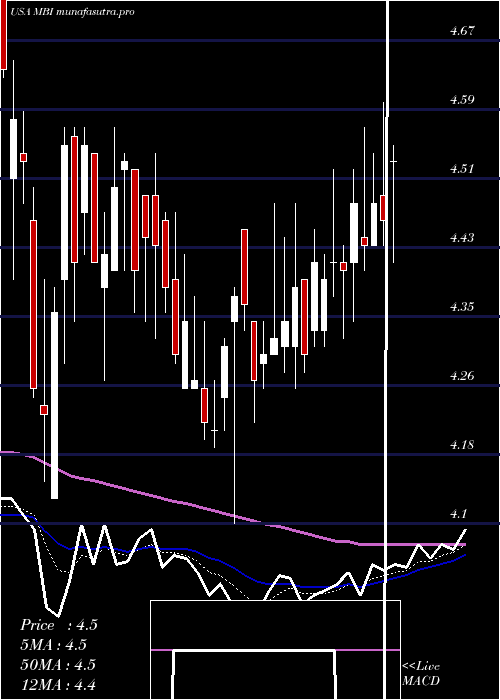Click the Price : 4.5 readout

pyautogui.click(x=59, y=625)
